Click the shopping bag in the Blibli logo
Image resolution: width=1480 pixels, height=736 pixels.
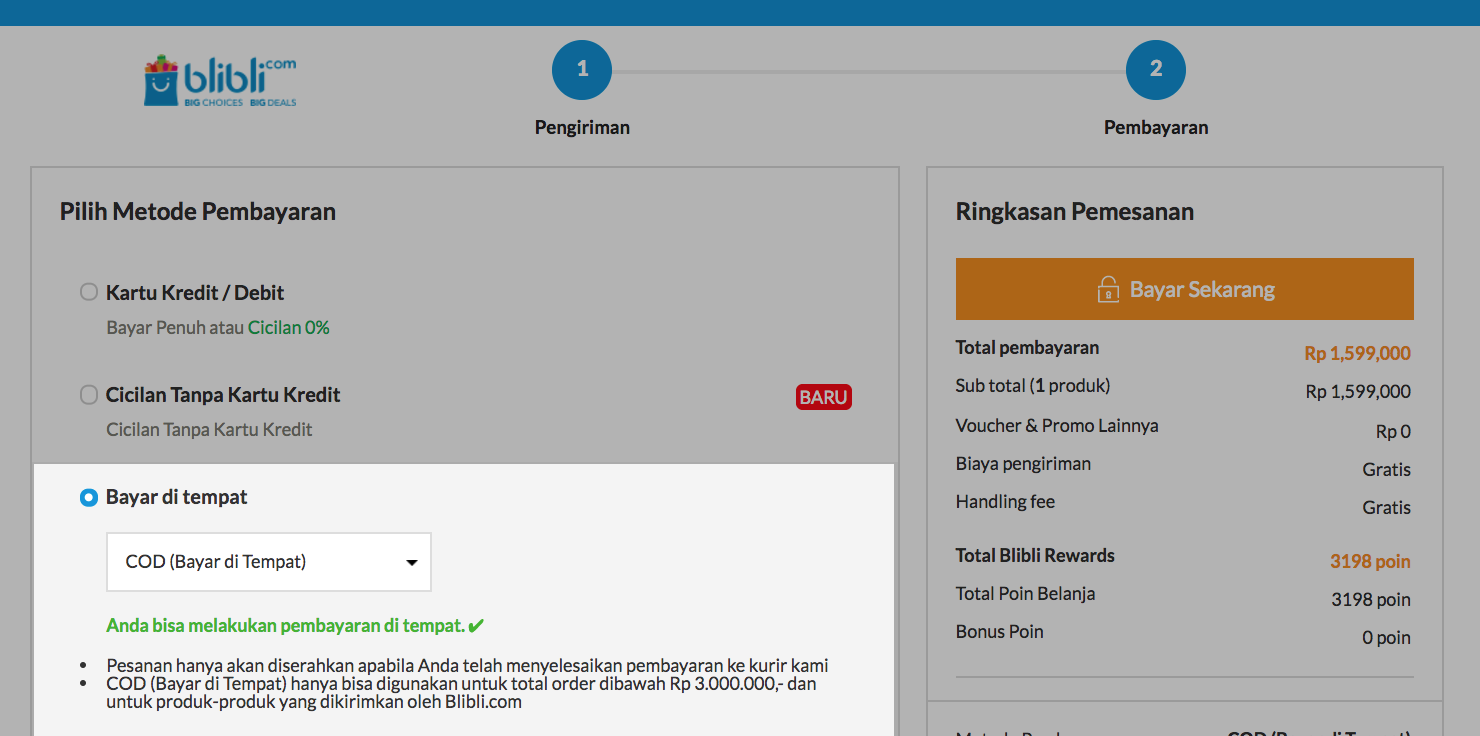(161, 79)
